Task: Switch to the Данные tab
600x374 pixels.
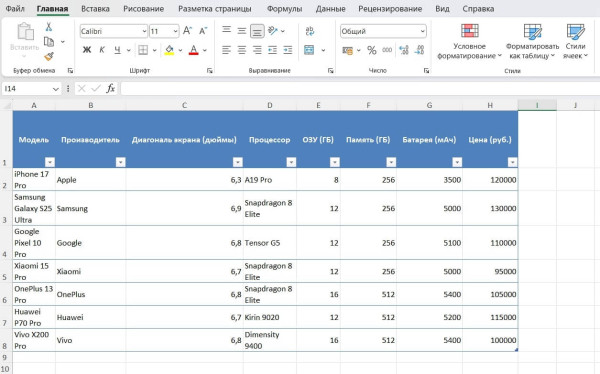Action: tap(331, 8)
